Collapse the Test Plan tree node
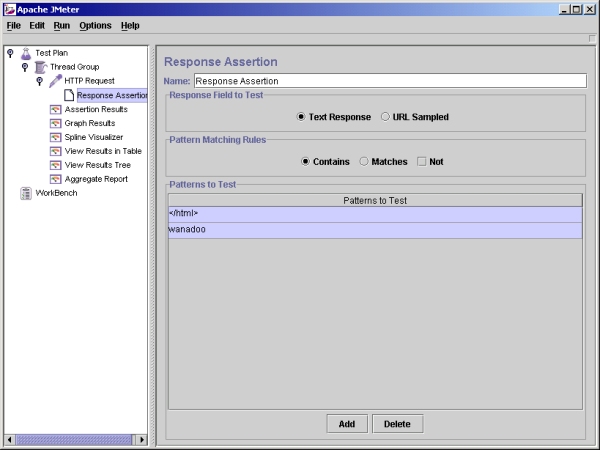Viewport: 600px width, 450px height. tap(10, 53)
